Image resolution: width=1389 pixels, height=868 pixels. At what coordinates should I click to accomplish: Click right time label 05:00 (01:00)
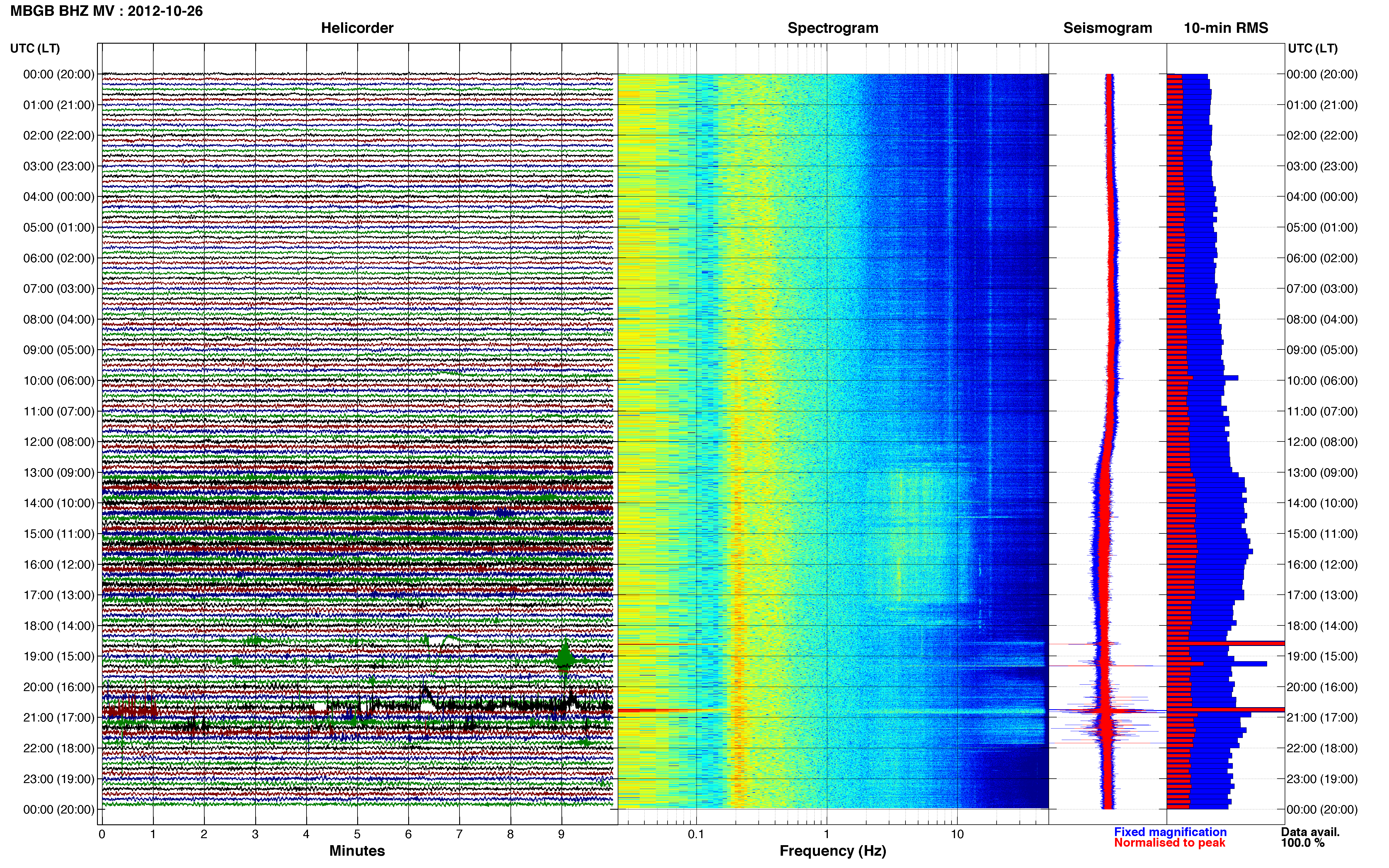coord(1322,227)
